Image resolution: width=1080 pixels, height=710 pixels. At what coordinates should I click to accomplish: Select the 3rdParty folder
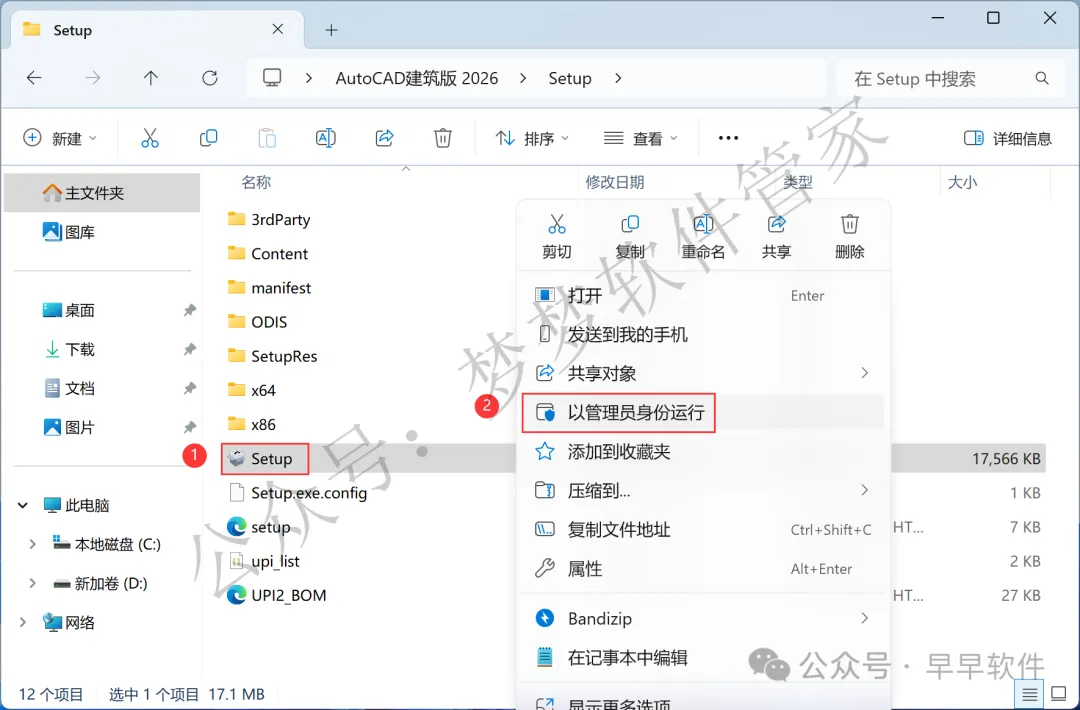[269, 220]
